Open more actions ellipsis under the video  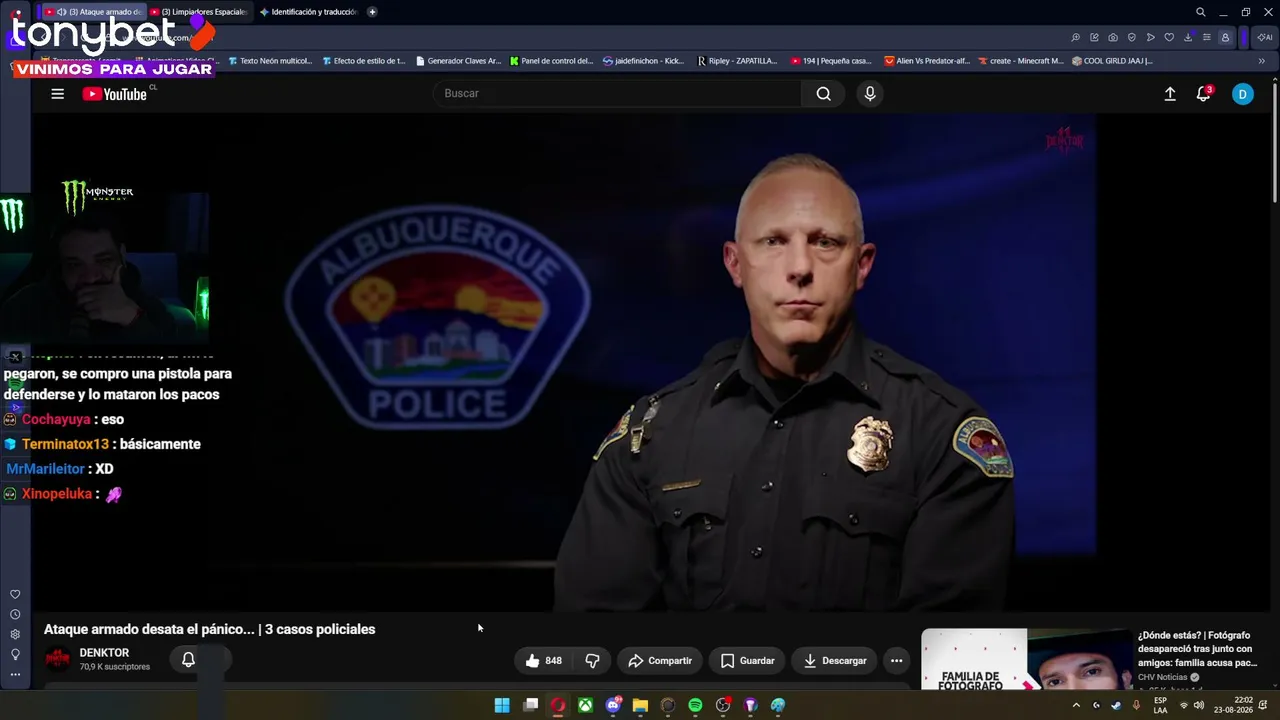(896, 660)
